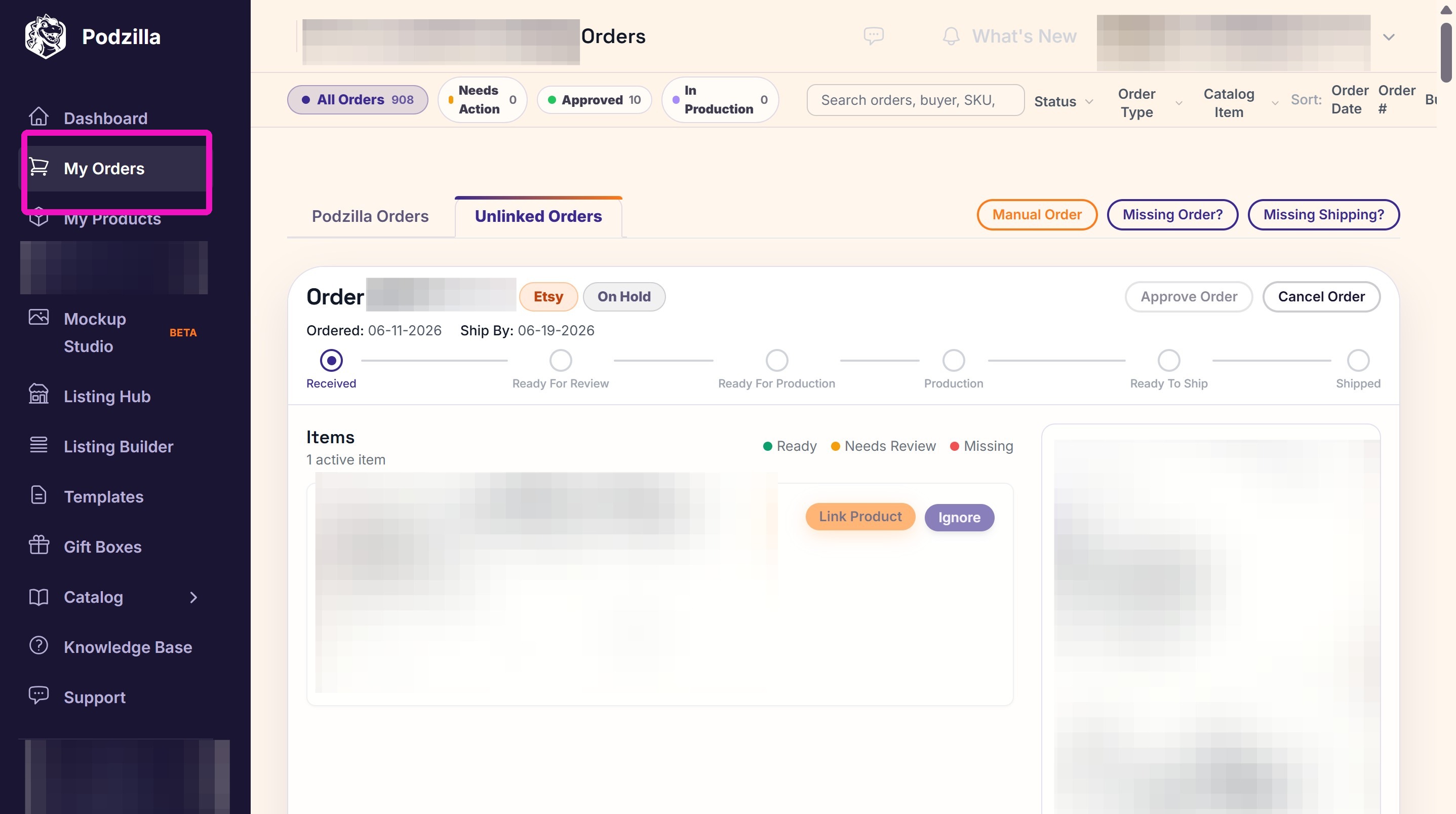Toggle the Approved orders filter pill

594,99
